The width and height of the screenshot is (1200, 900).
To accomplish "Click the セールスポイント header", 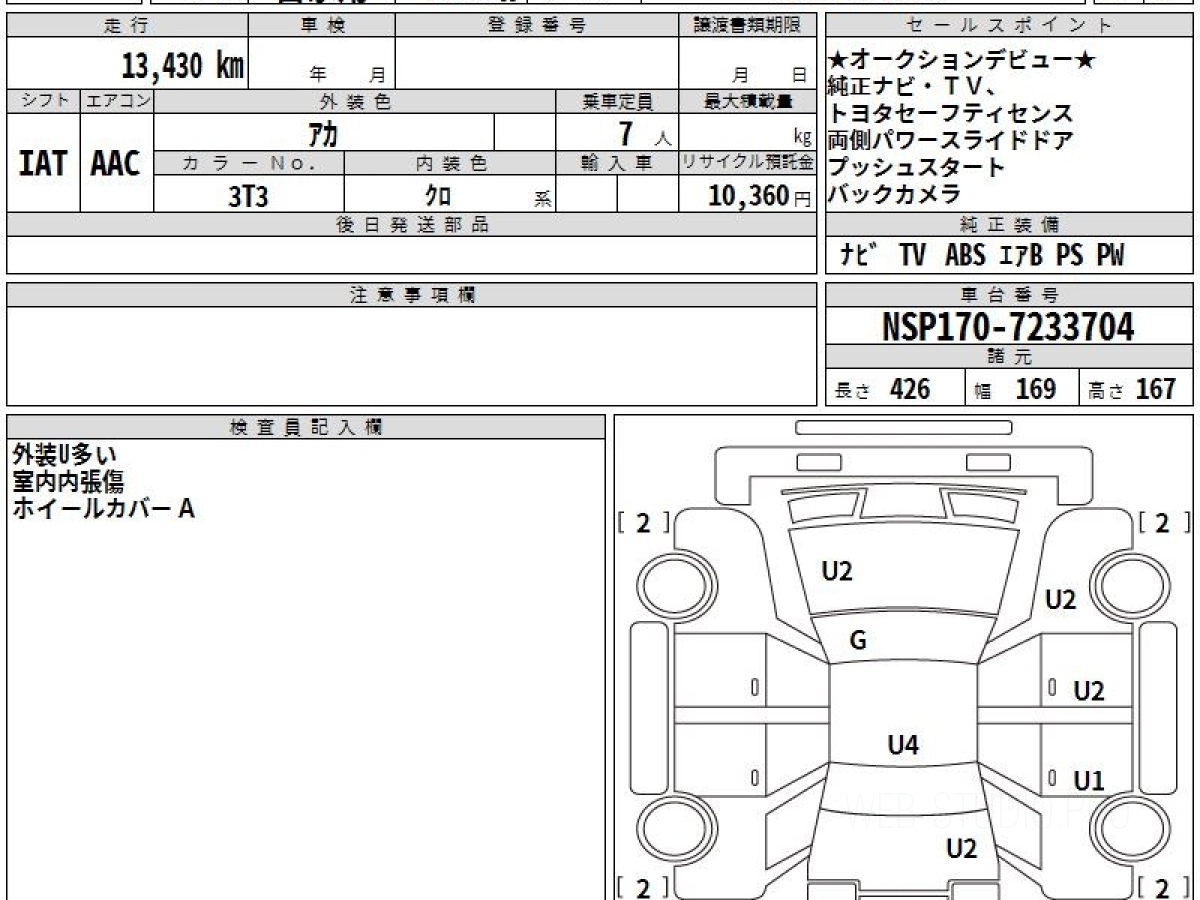I will pos(1010,26).
